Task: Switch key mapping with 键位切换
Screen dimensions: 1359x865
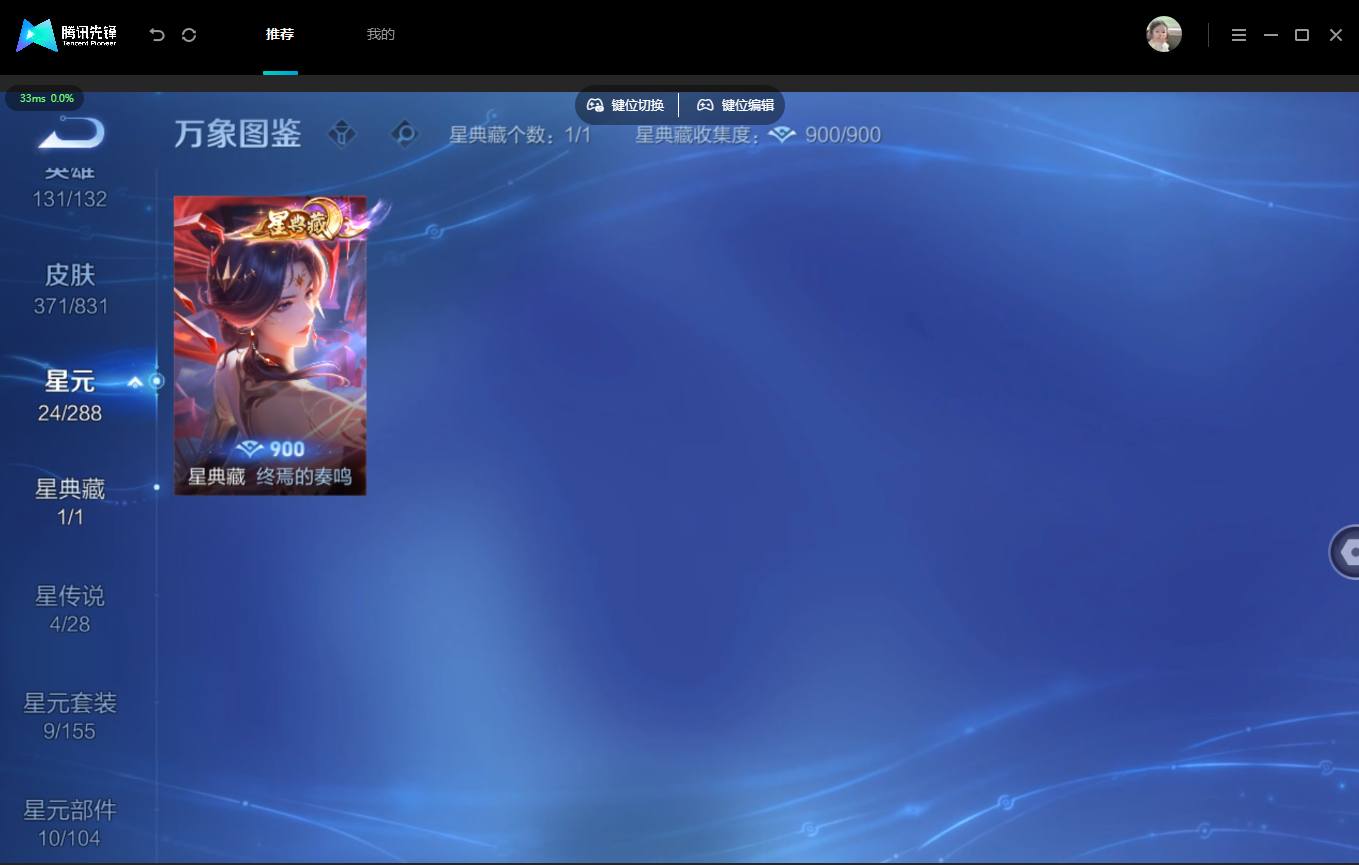Action: point(625,105)
